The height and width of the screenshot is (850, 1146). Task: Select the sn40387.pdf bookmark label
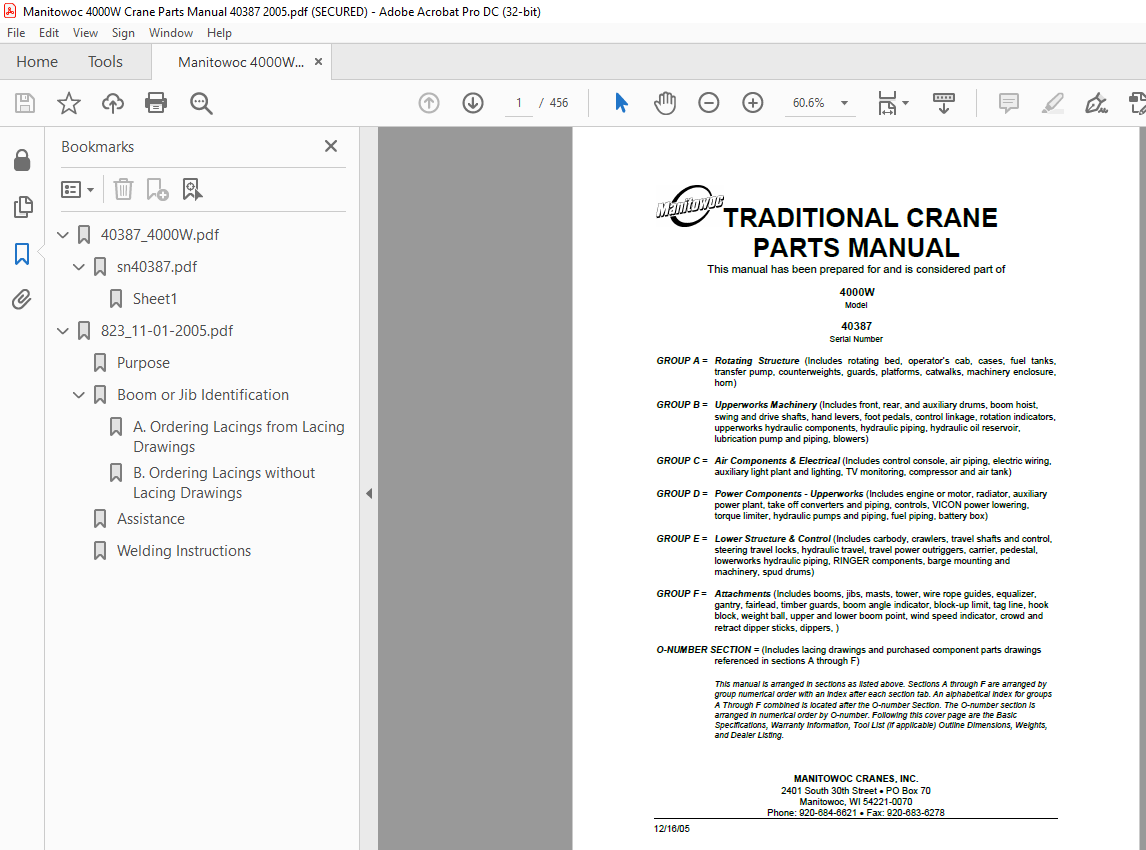tap(157, 267)
